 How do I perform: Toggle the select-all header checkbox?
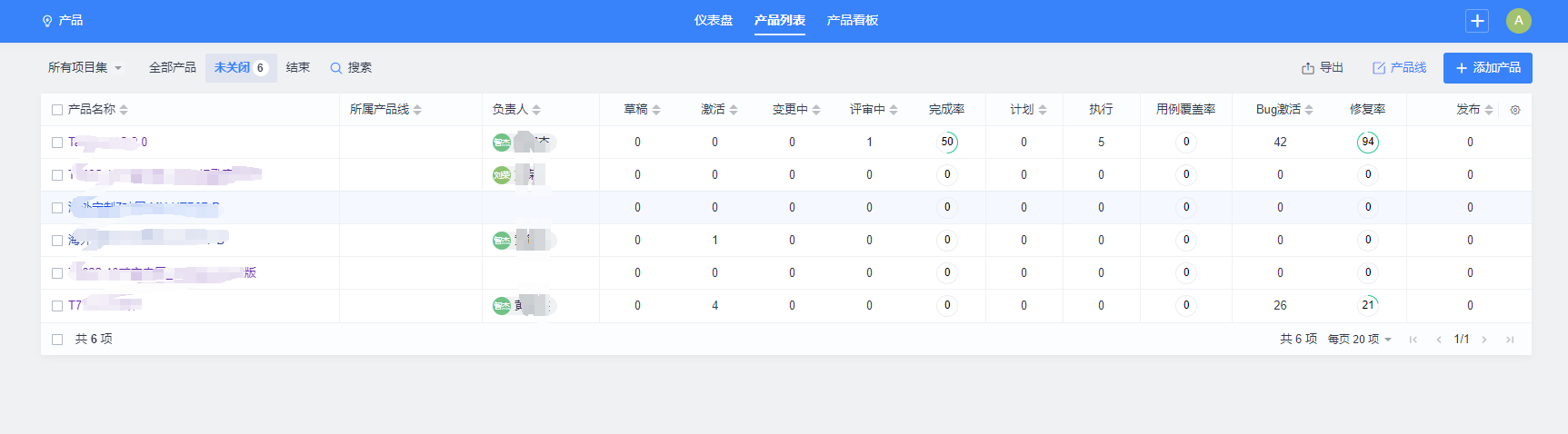(57, 110)
